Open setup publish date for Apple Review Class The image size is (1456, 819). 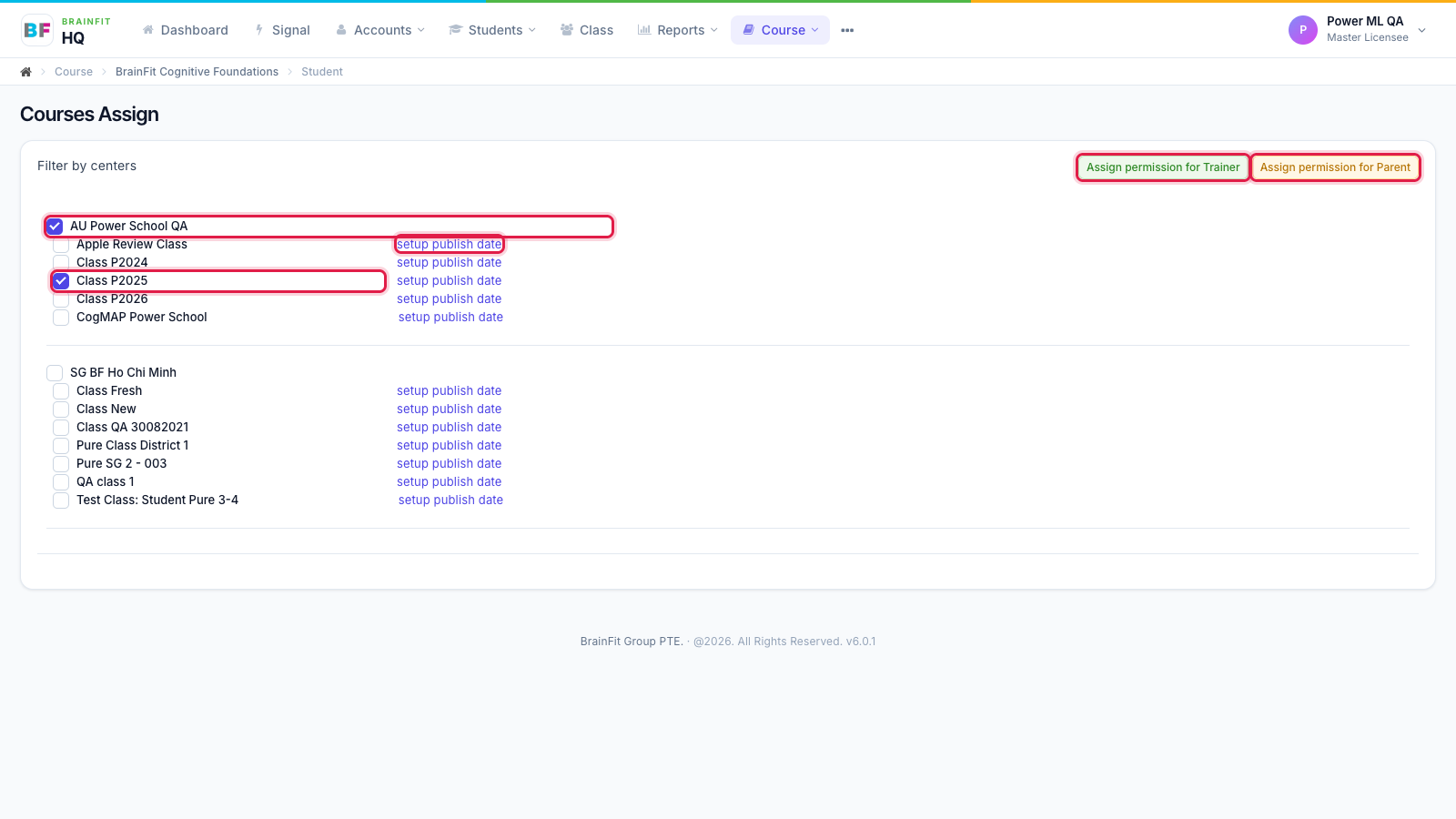pyautogui.click(x=449, y=244)
